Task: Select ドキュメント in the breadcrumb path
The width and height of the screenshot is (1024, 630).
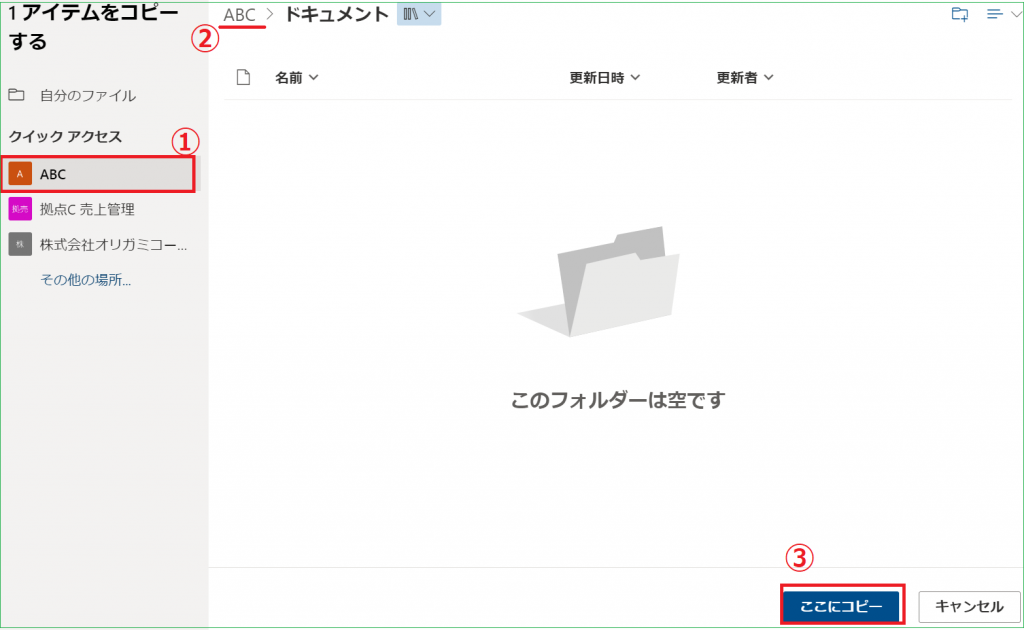Action: pos(337,15)
